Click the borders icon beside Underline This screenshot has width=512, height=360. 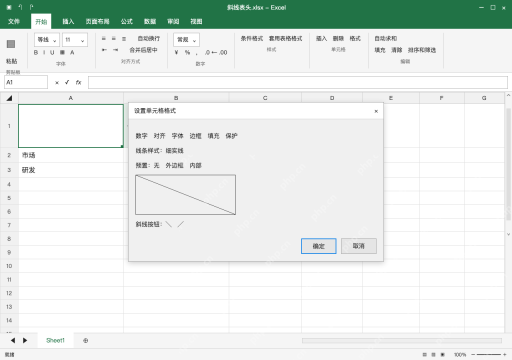point(62,52)
